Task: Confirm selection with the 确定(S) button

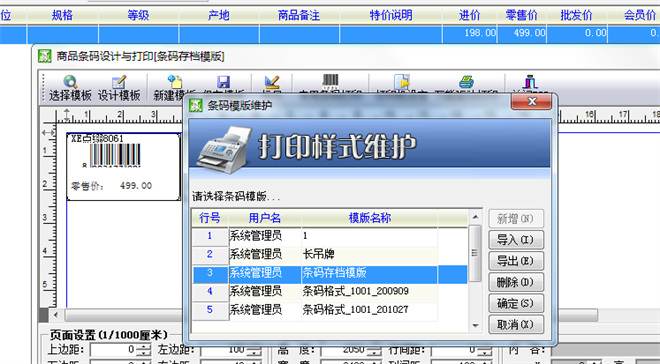Action: 516,303
